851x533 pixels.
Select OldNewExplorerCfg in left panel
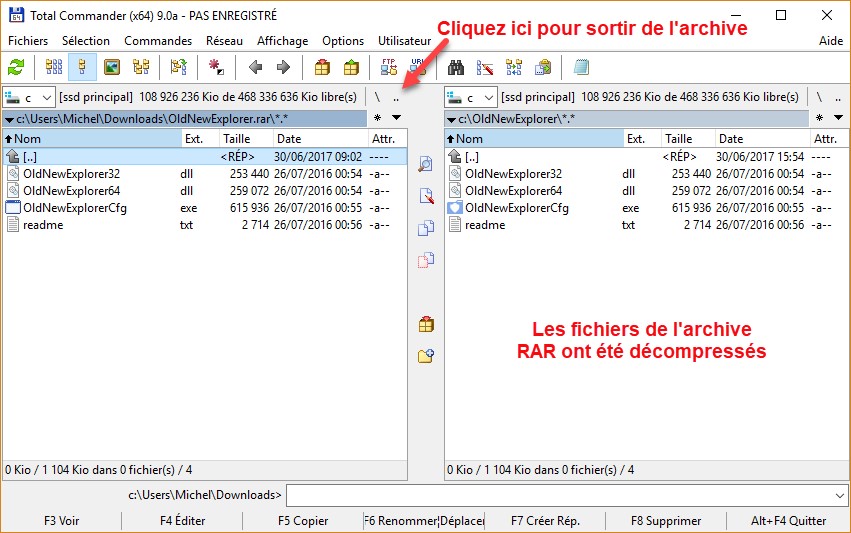click(205, 208)
